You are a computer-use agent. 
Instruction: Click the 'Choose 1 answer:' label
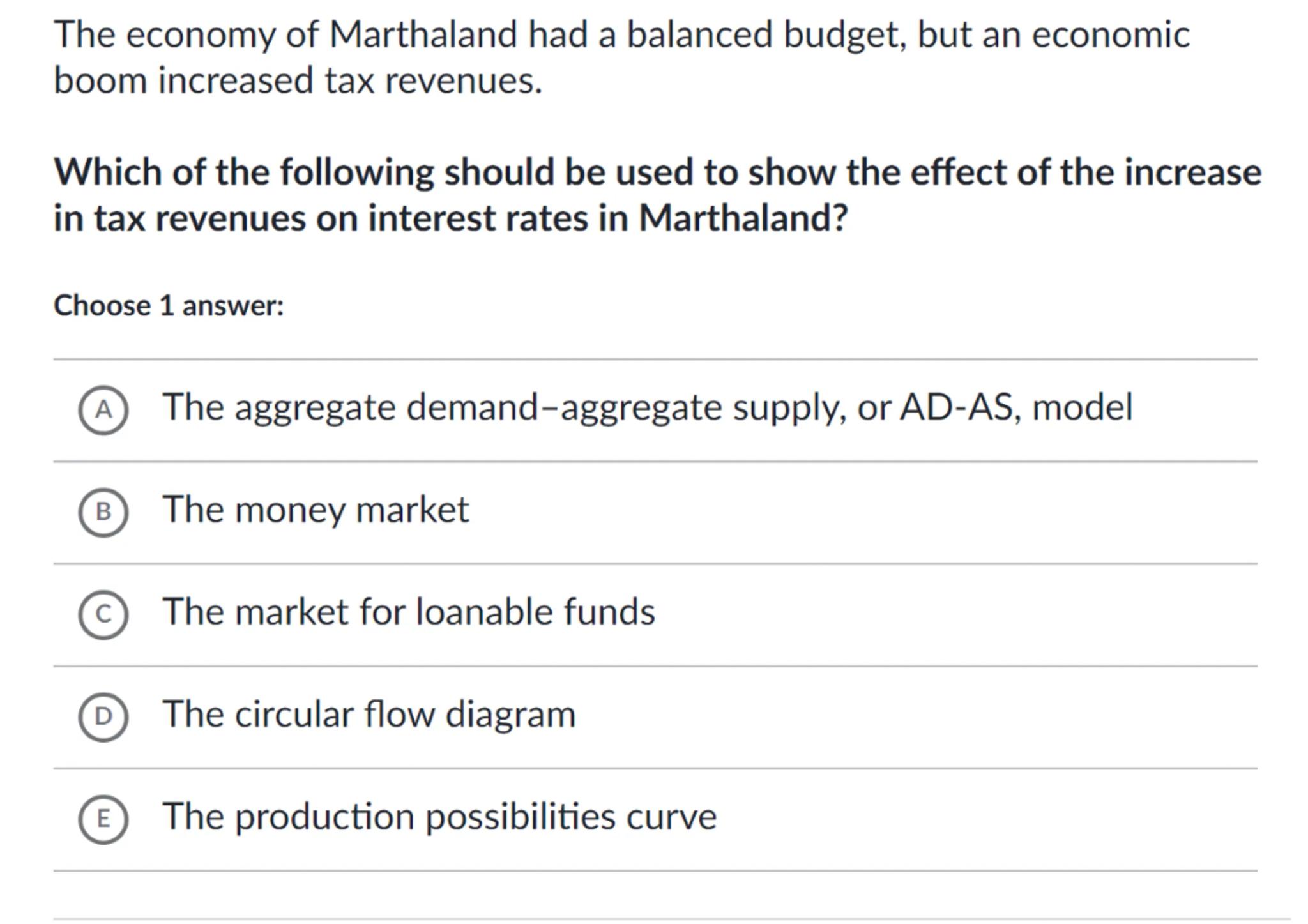pyautogui.click(x=169, y=305)
